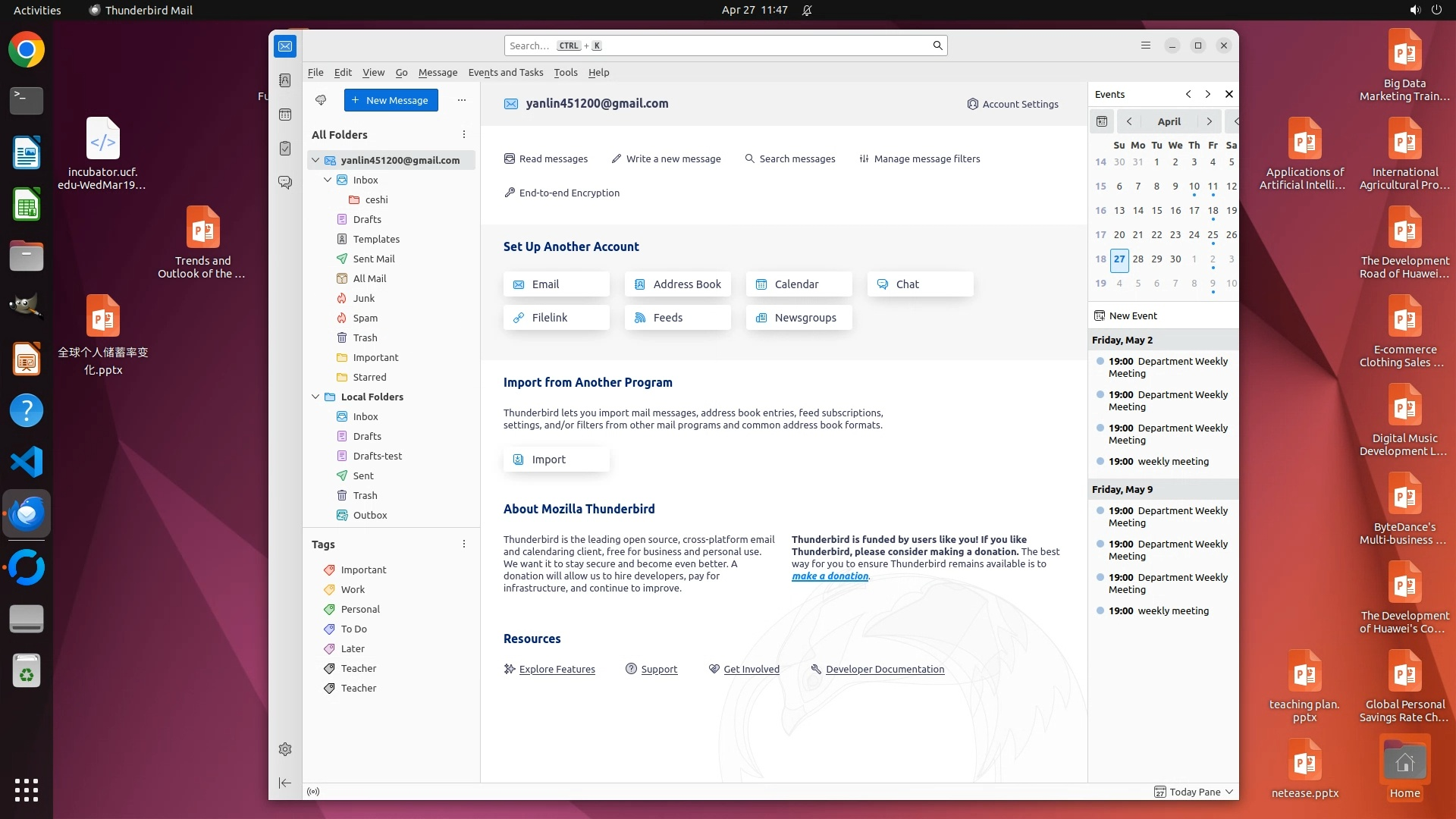
Task: Open the Address Book space icon
Action: pos(285,80)
